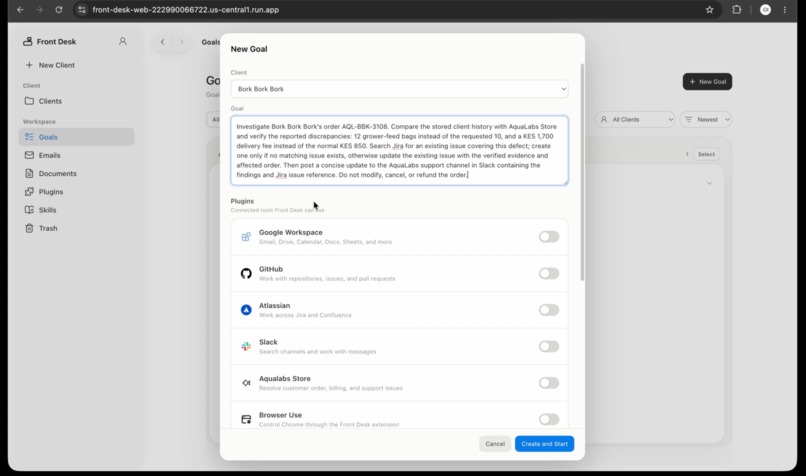Go forward with the Front Desk header chevron
Screen dimensions: 806x476
click(x=181, y=42)
